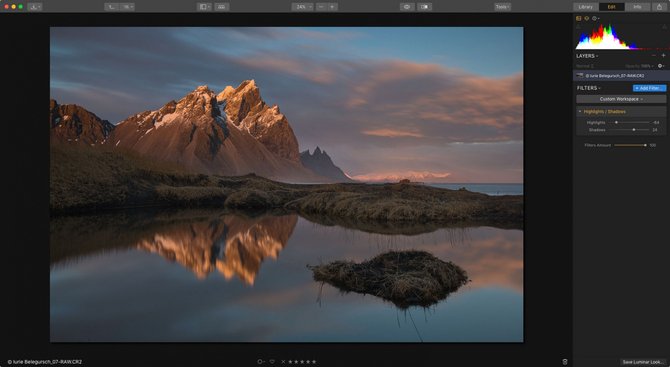Select the RAW.CR2 image layer

(x=621, y=76)
